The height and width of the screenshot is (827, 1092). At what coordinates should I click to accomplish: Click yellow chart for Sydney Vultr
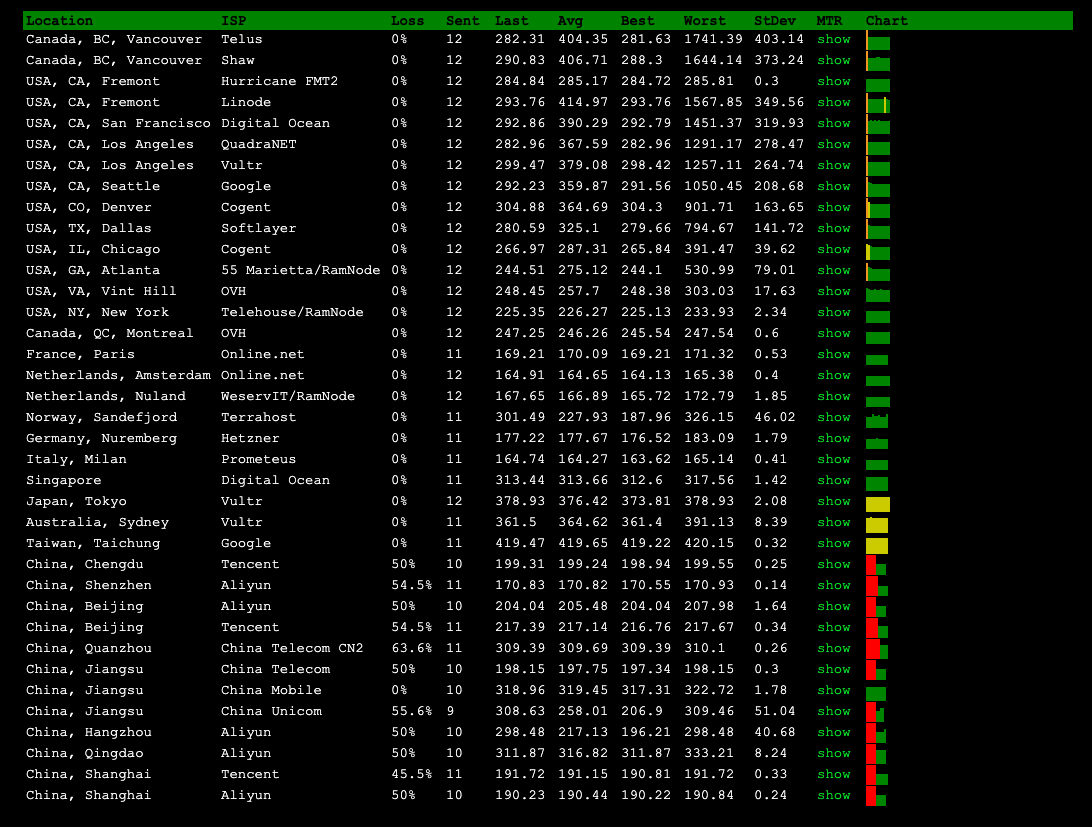point(877,525)
